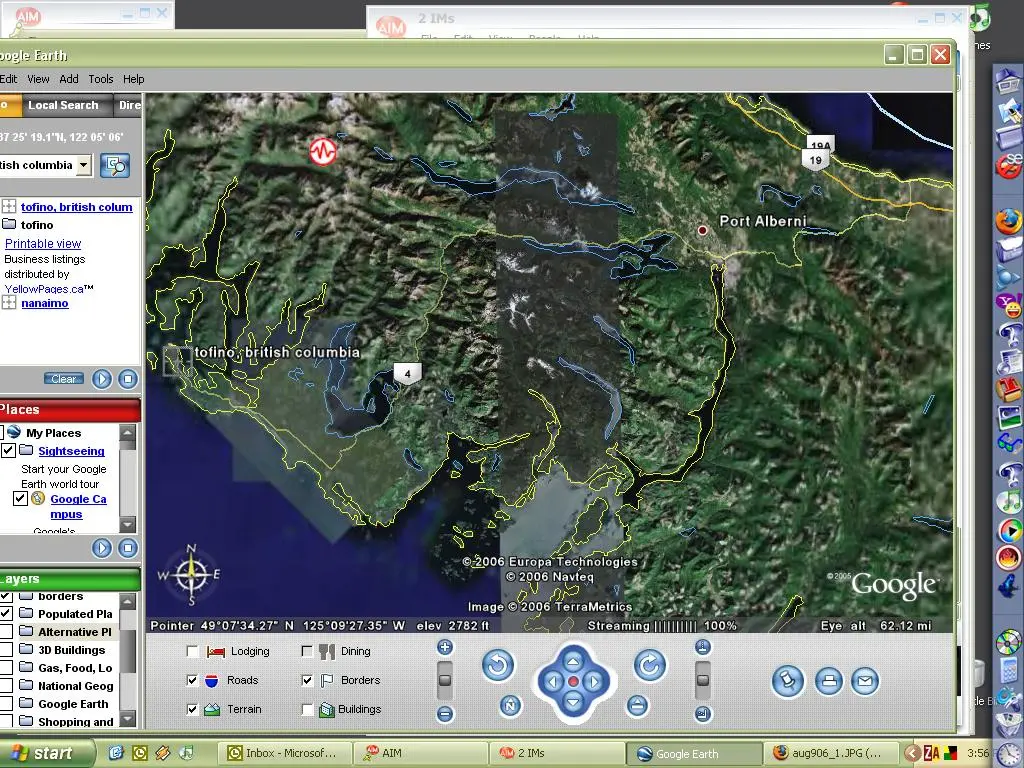
Task: Enable the National Geographic layer checkbox
Action: pos(6,686)
